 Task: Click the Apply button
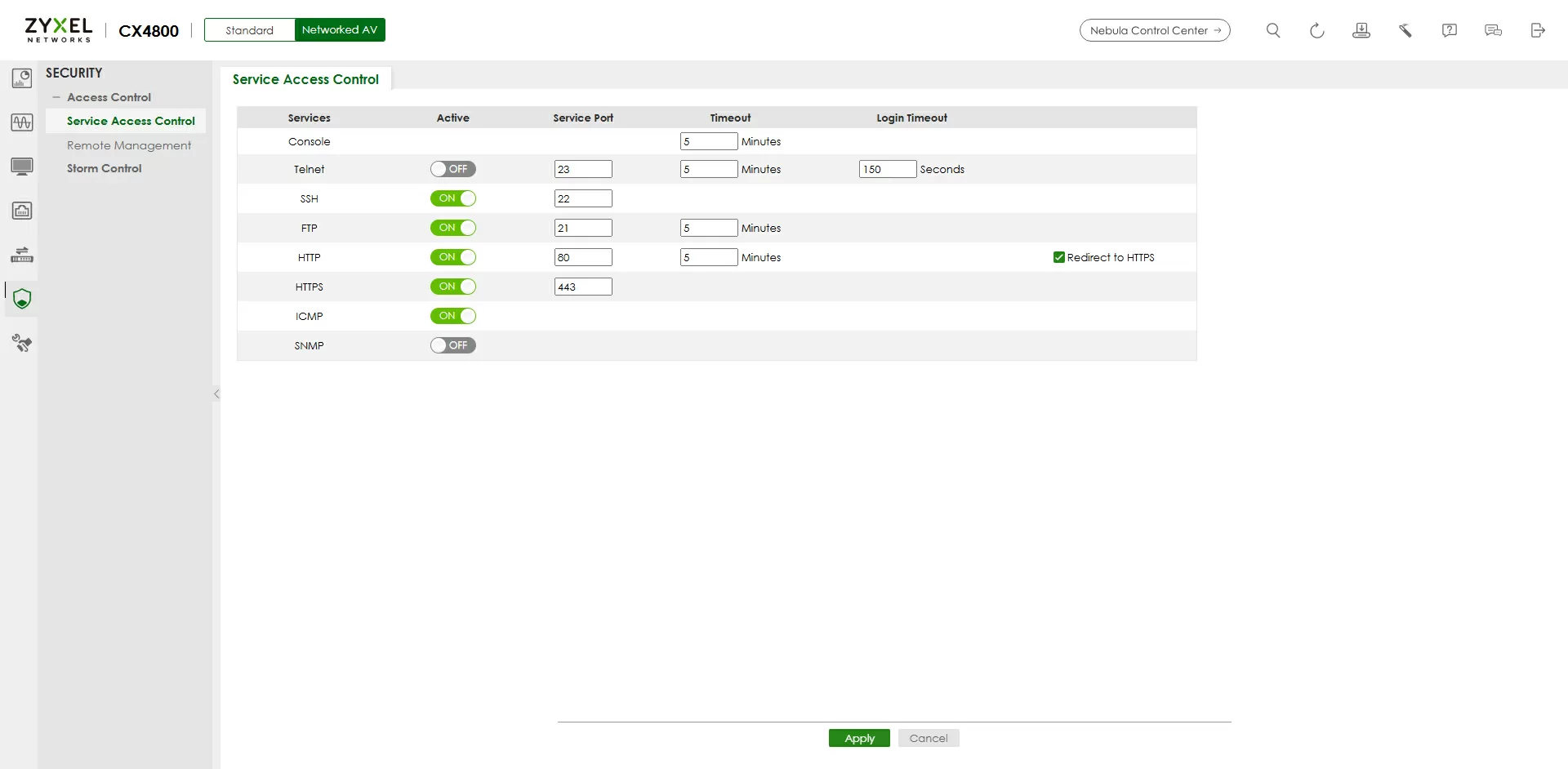pyautogui.click(x=859, y=738)
